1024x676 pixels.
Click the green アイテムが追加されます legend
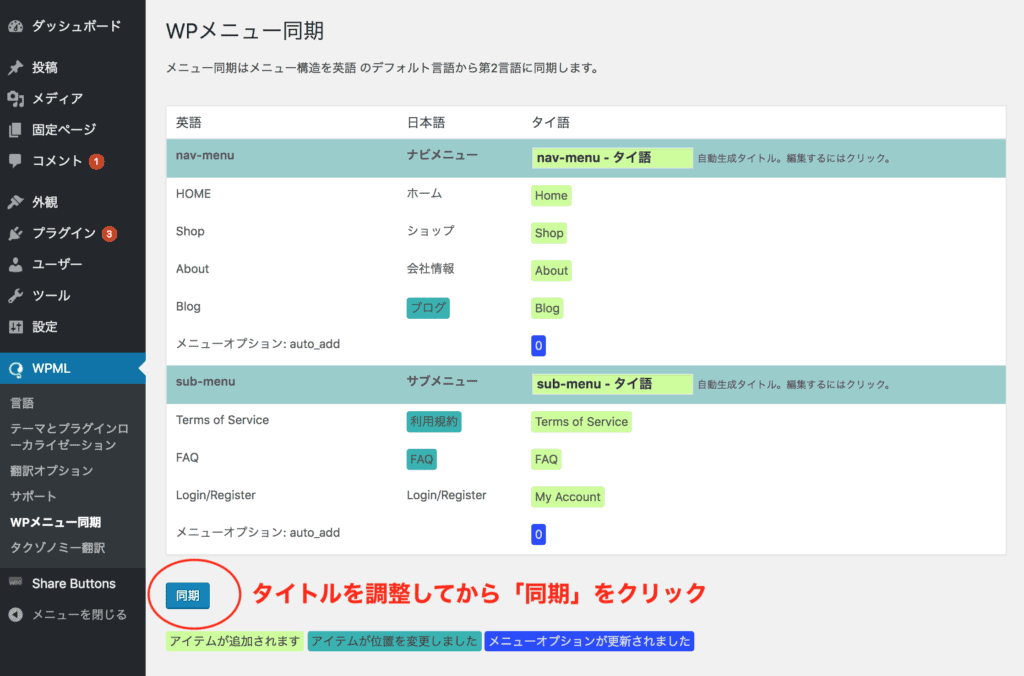pos(234,641)
